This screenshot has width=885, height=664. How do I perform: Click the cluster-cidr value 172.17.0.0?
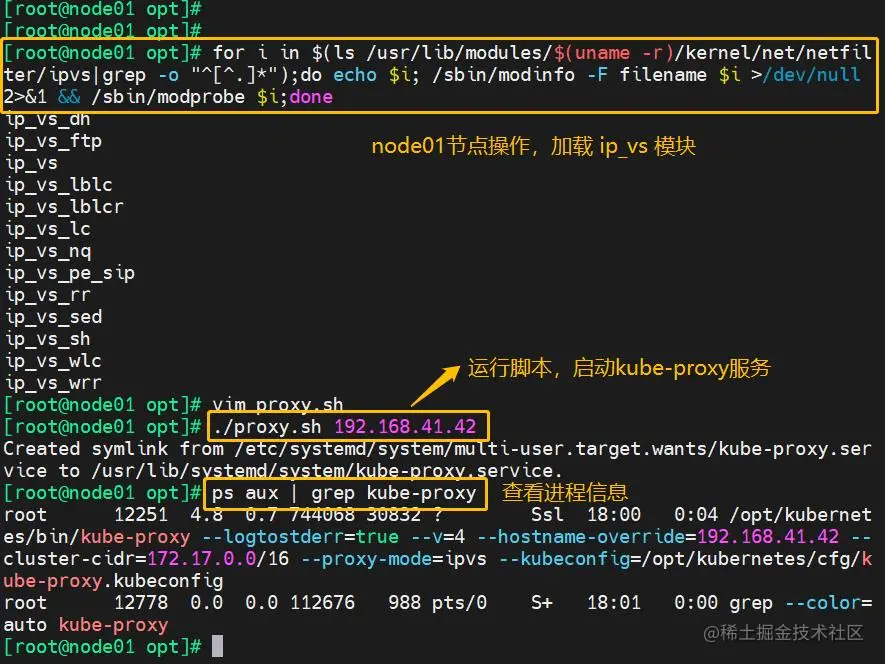point(201,559)
